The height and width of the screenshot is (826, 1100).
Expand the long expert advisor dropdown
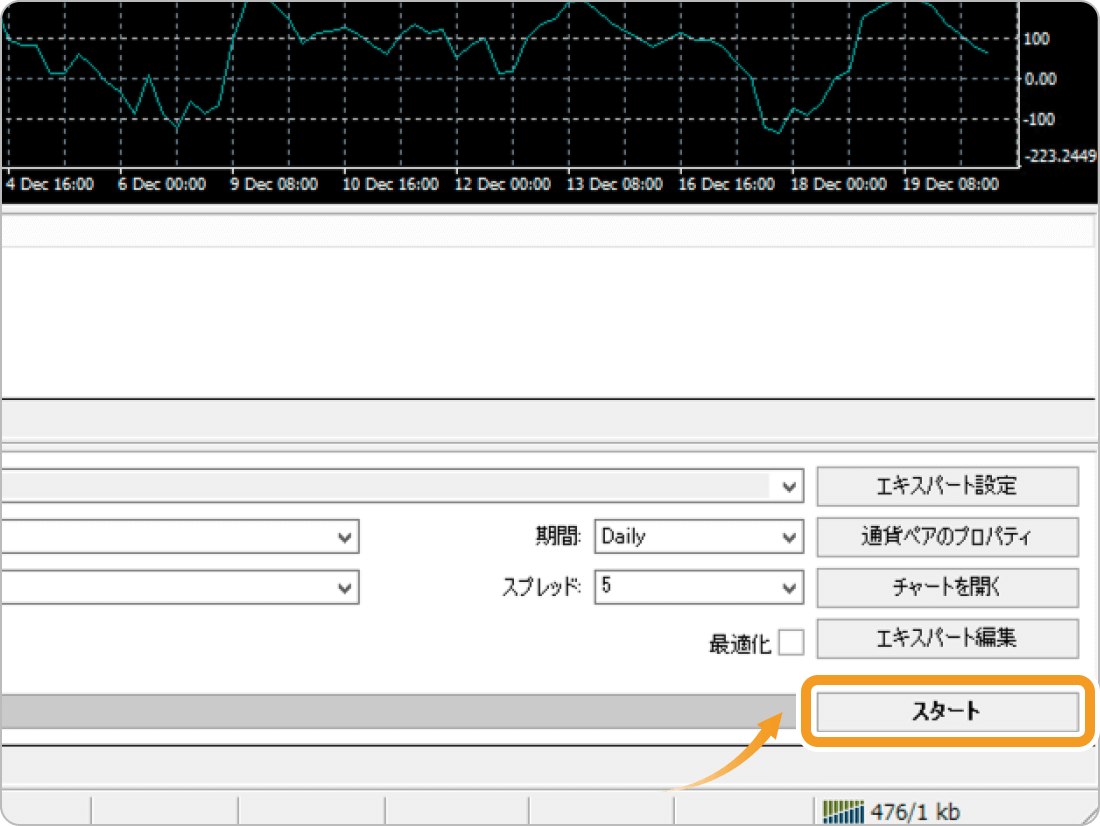(402, 486)
